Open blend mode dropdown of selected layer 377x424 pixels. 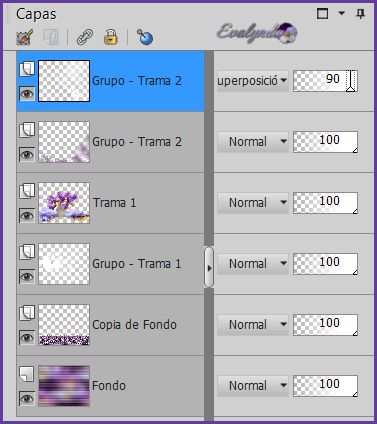[x=252, y=80]
